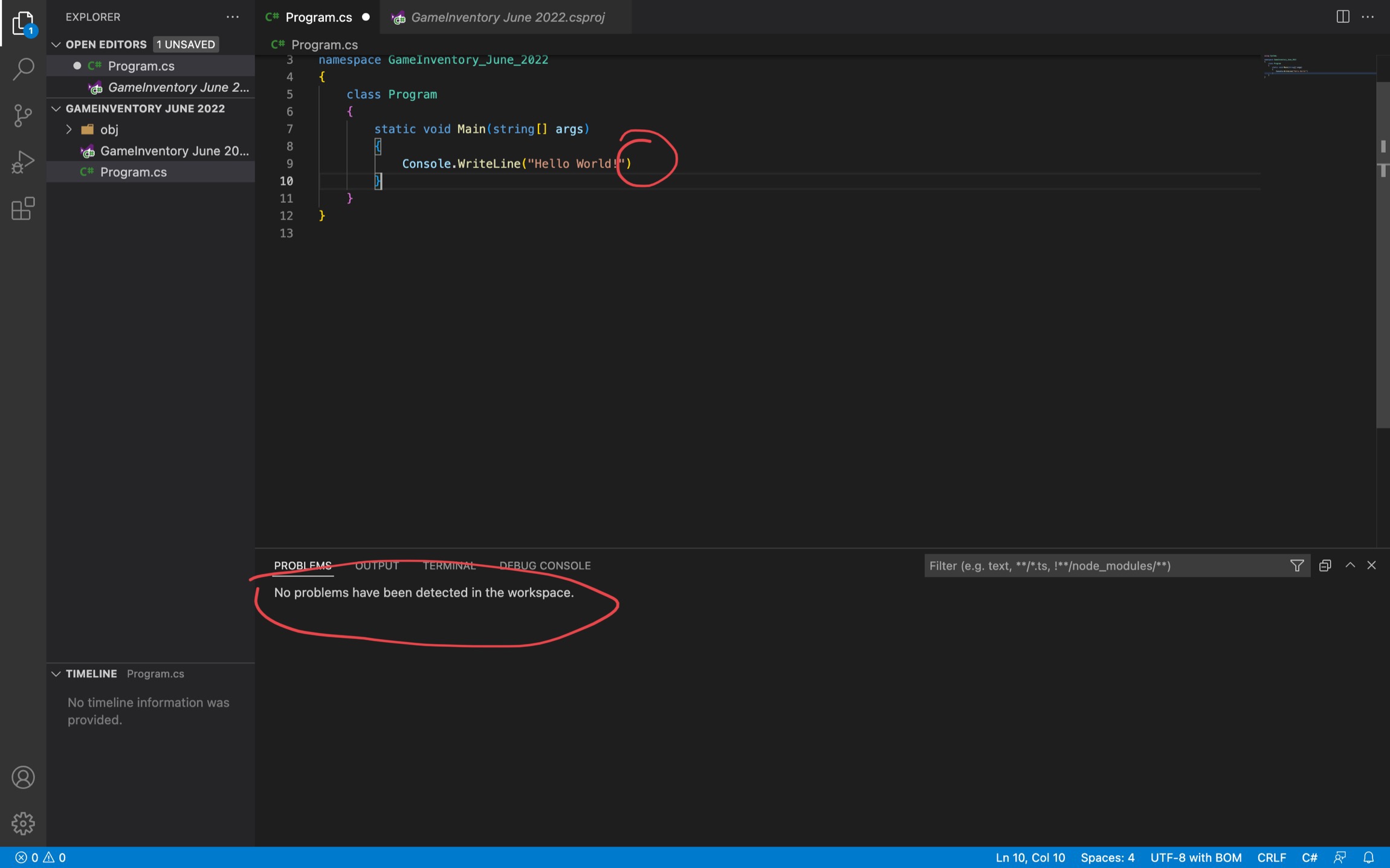Open the Source Control view

coord(23,115)
